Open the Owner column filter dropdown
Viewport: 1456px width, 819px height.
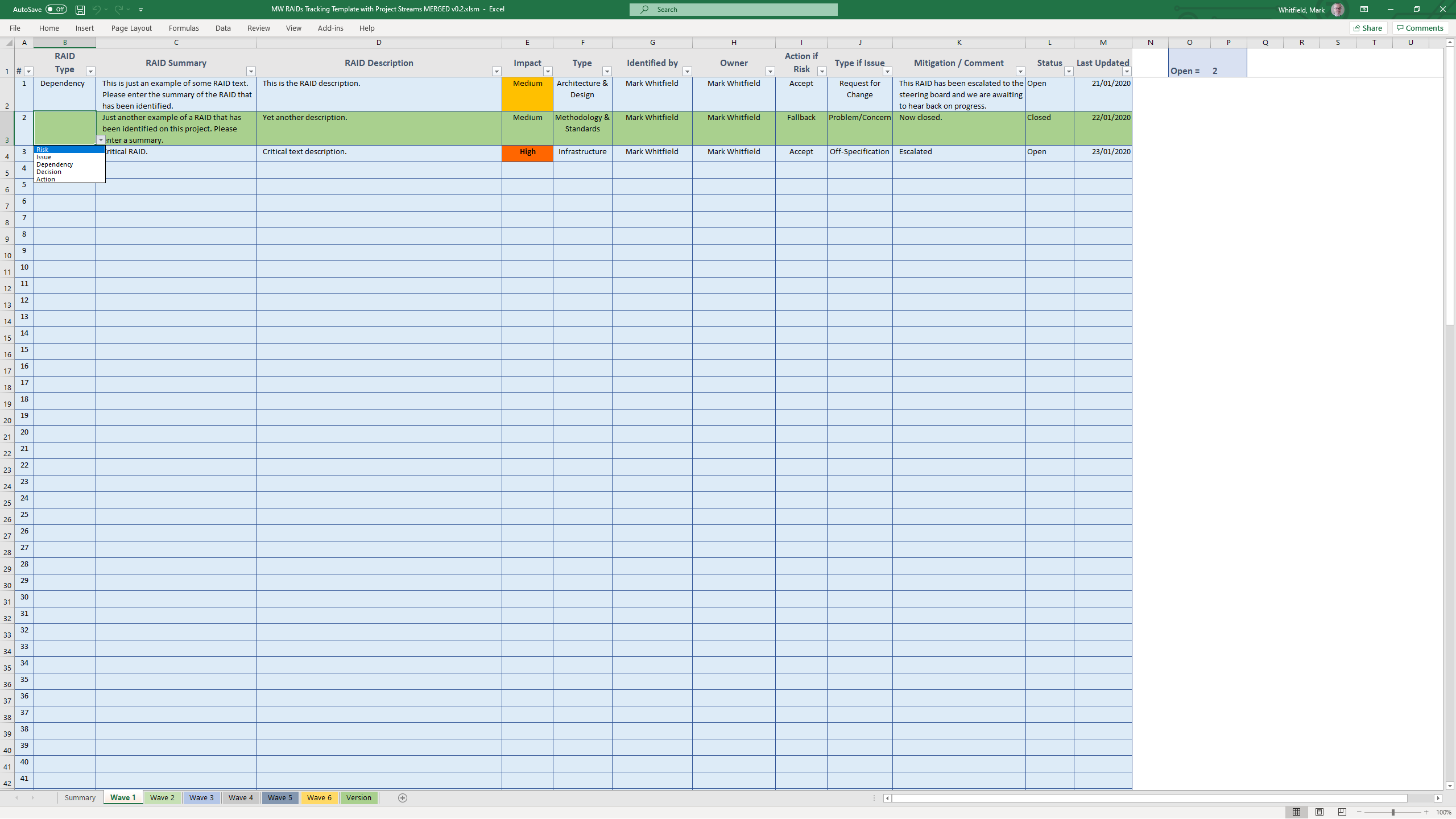[771, 71]
